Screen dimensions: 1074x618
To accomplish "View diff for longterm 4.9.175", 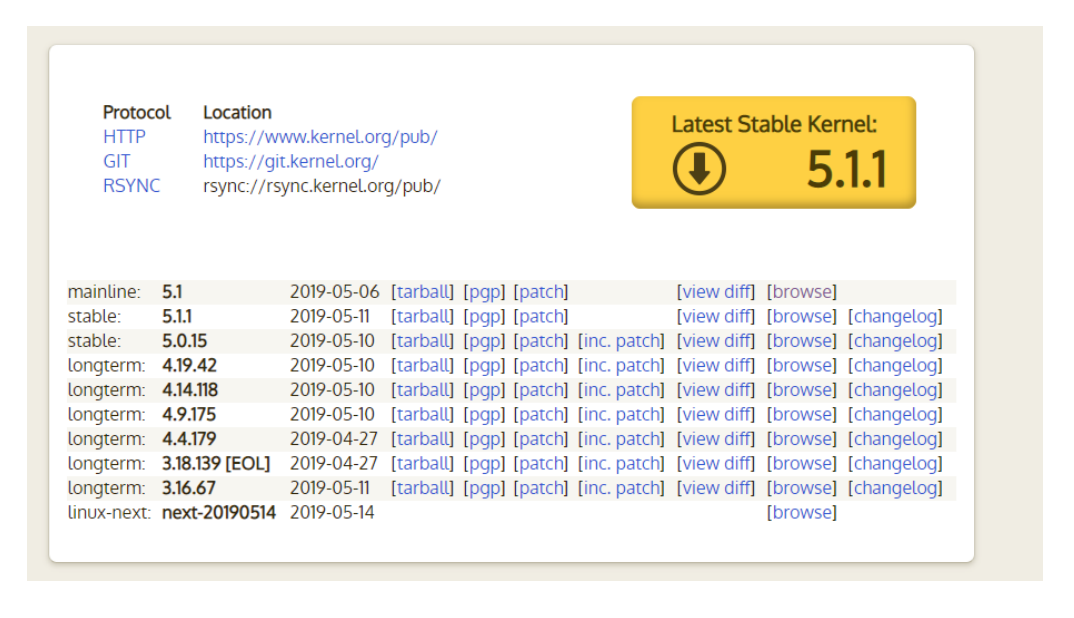I will click(716, 415).
